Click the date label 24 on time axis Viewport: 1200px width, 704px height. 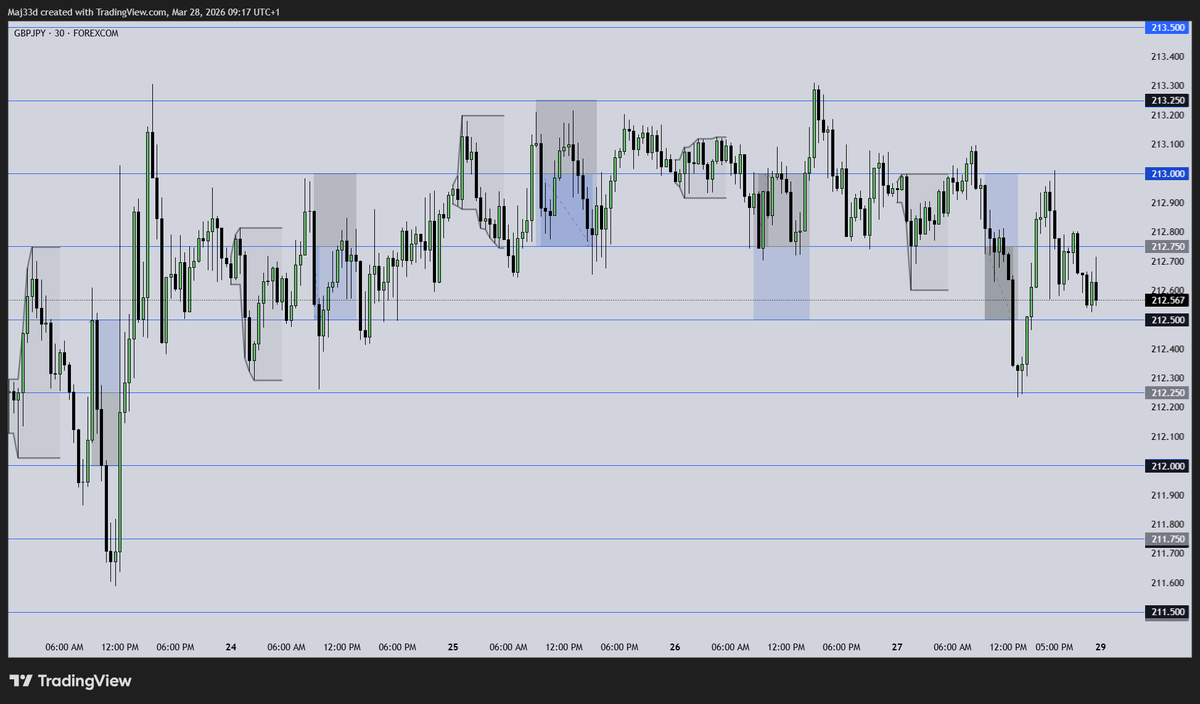point(231,647)
